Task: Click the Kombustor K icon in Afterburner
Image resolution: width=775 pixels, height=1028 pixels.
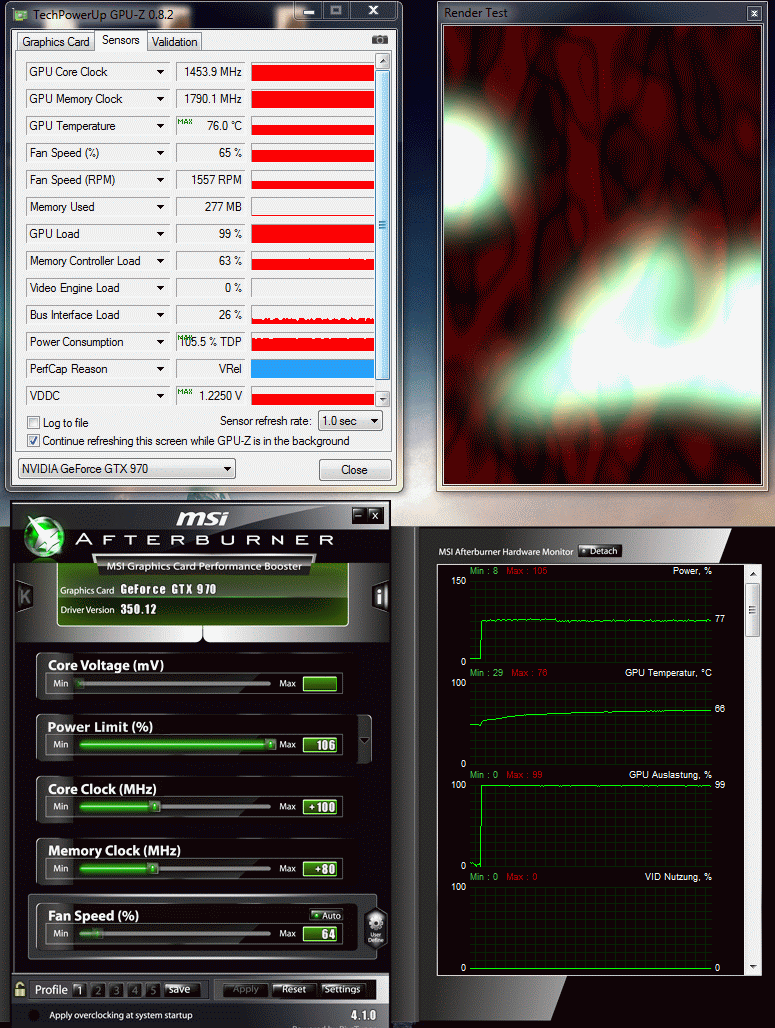Action: pos(25,596)
